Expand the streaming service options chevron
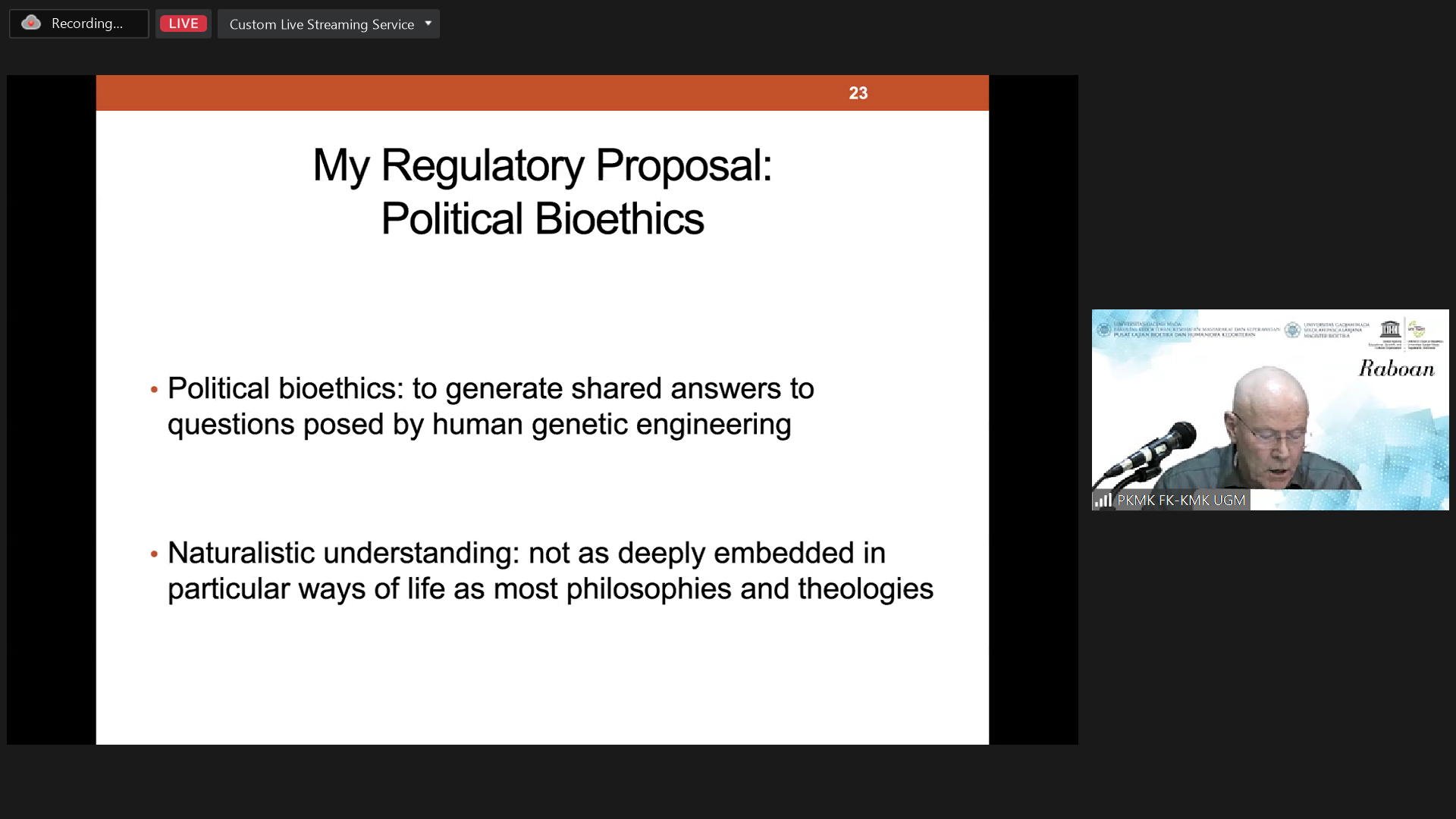1456x819 pixels. [427, 24]
